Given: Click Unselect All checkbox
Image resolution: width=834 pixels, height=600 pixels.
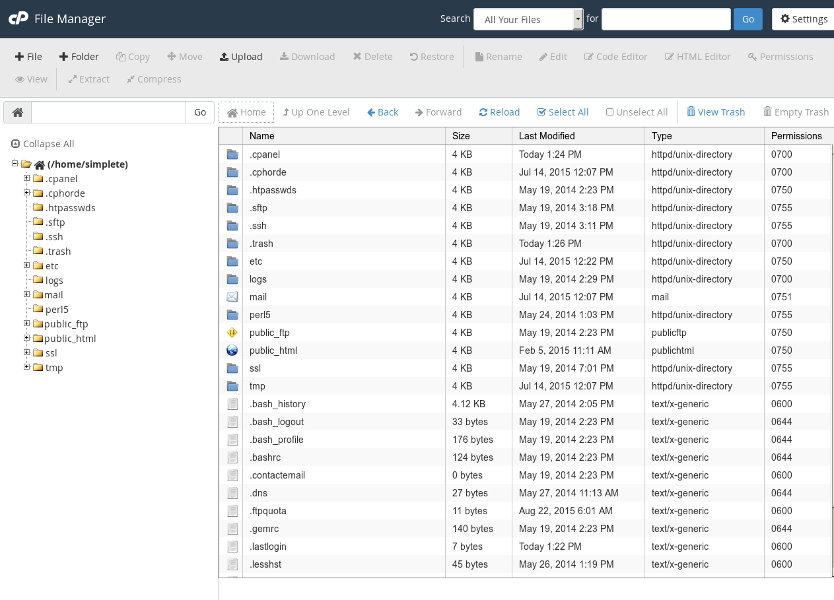Looking at the screenshot, I should click(x=637, y=112).
